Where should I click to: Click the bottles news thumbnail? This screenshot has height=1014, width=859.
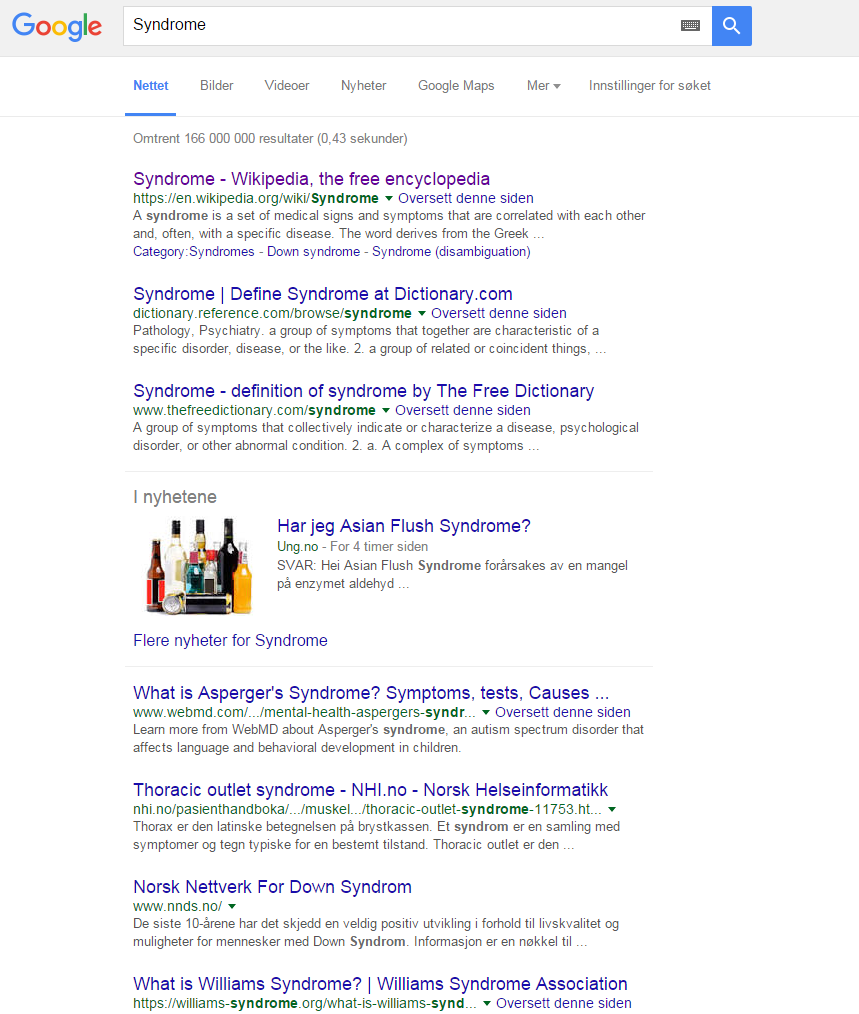[194, 565]
